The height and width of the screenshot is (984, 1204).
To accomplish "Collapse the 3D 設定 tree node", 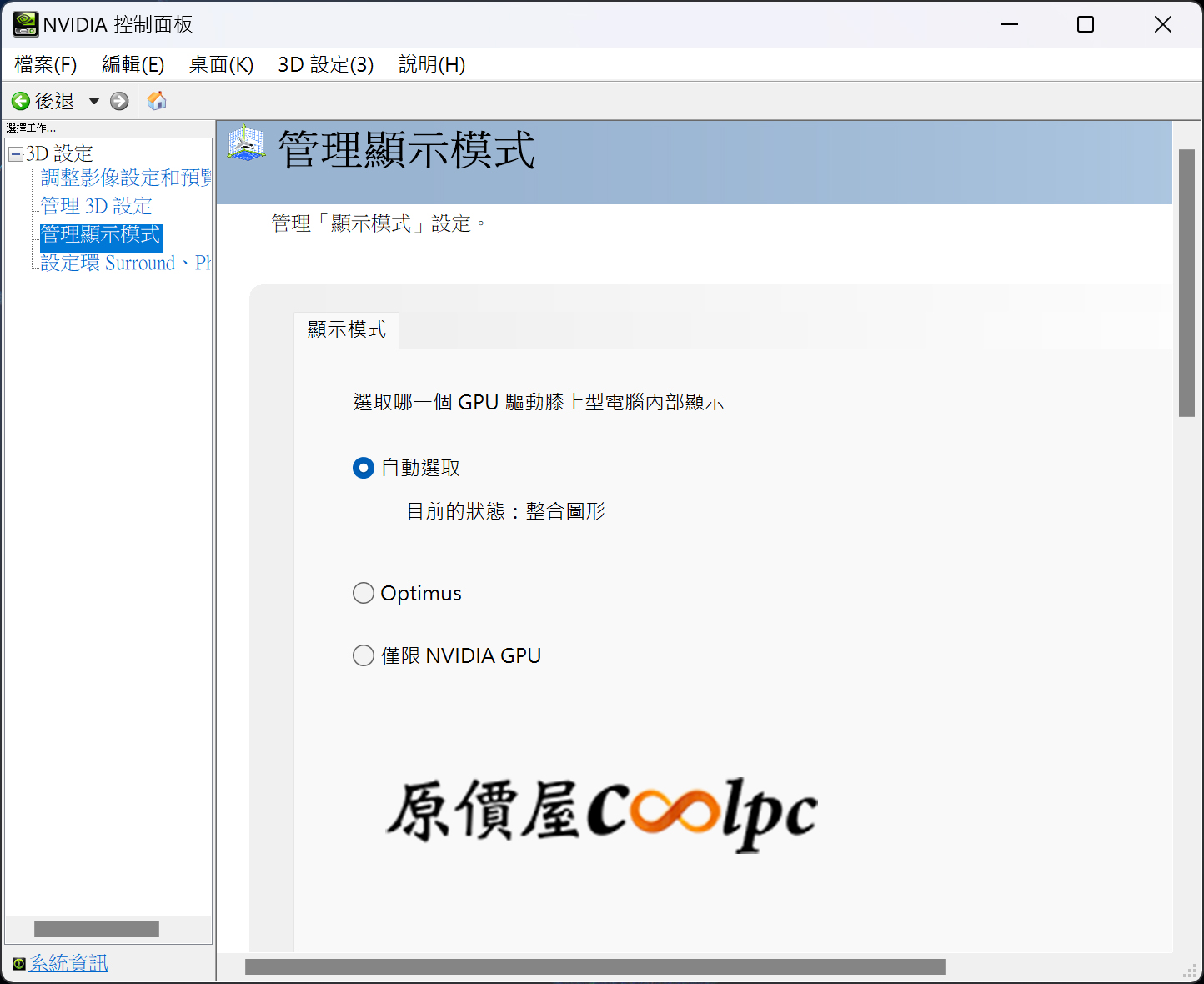I will [x=16, y=154].
